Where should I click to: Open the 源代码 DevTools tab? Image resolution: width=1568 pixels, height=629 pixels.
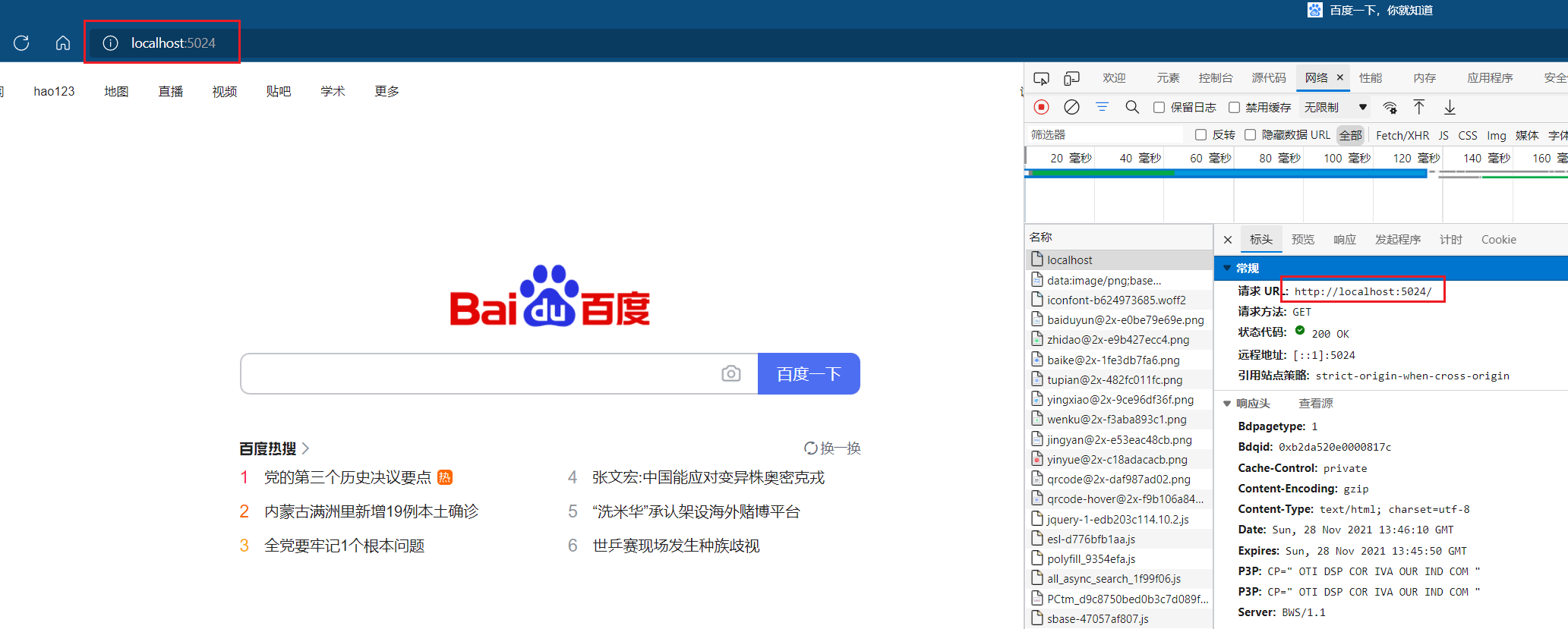pos(1269,78)
